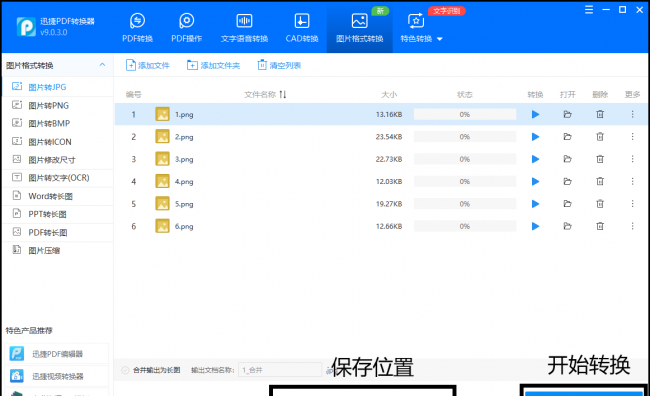Sort by 文件名称 column arrows
The height and width of the screenshot is (396, 650).
point(283,95)
